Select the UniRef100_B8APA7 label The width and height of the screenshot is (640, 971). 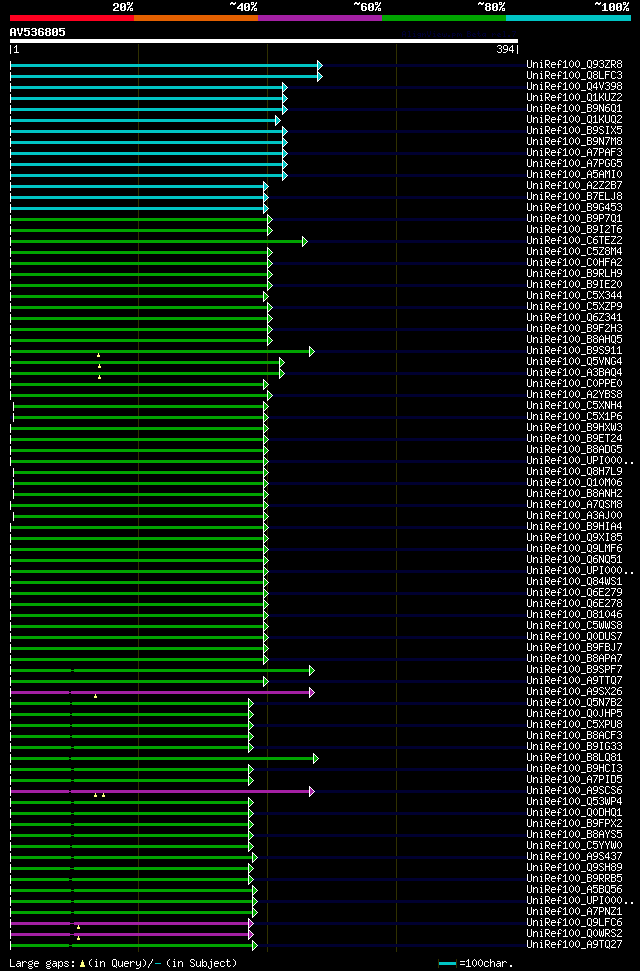click(574, 659)
